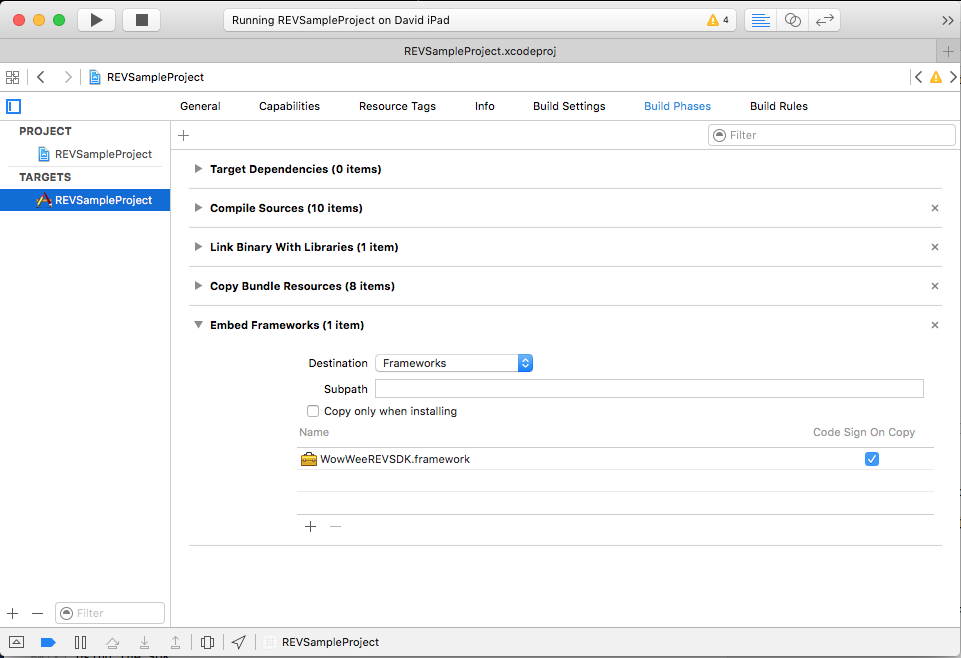961x658 pixels.
Task: Open the General tab
Action: pos(200,107)
